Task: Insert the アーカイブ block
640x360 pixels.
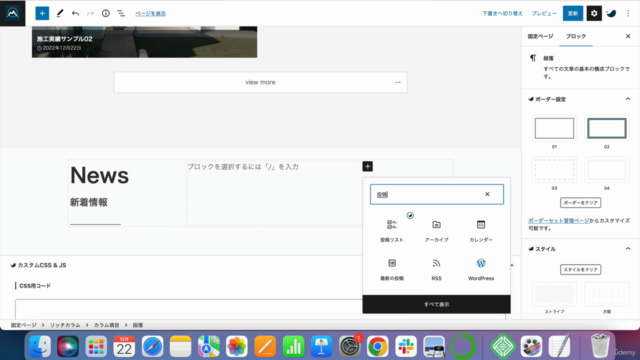Action: 436,231
